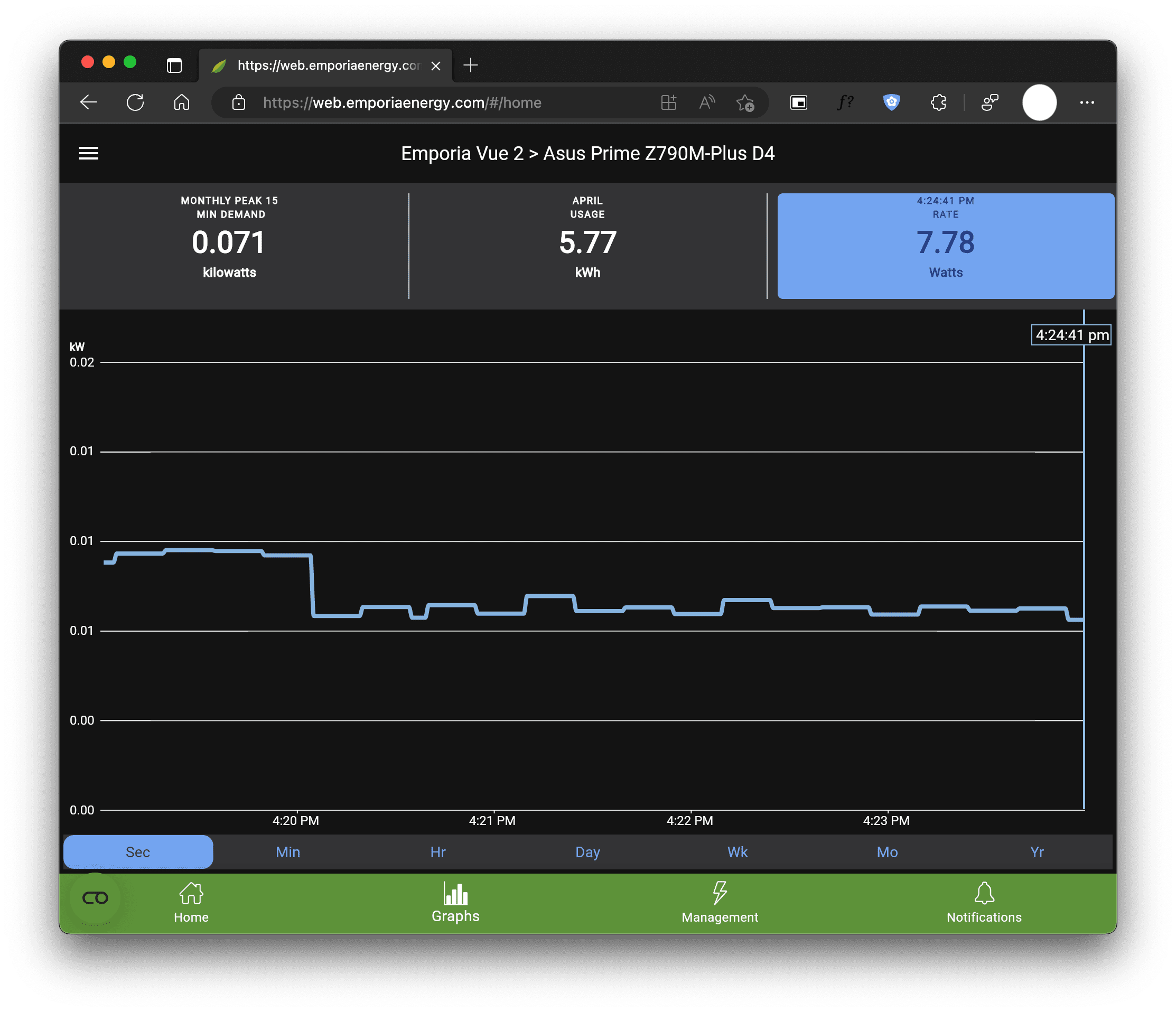Switch graph to Wk scale

click(x=738, y=852)
